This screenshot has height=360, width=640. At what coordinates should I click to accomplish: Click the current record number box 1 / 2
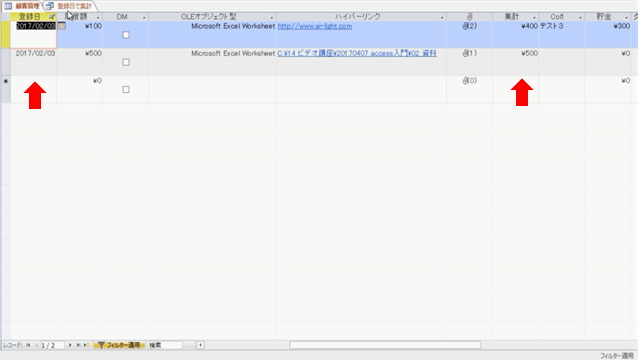coord(52,345)
